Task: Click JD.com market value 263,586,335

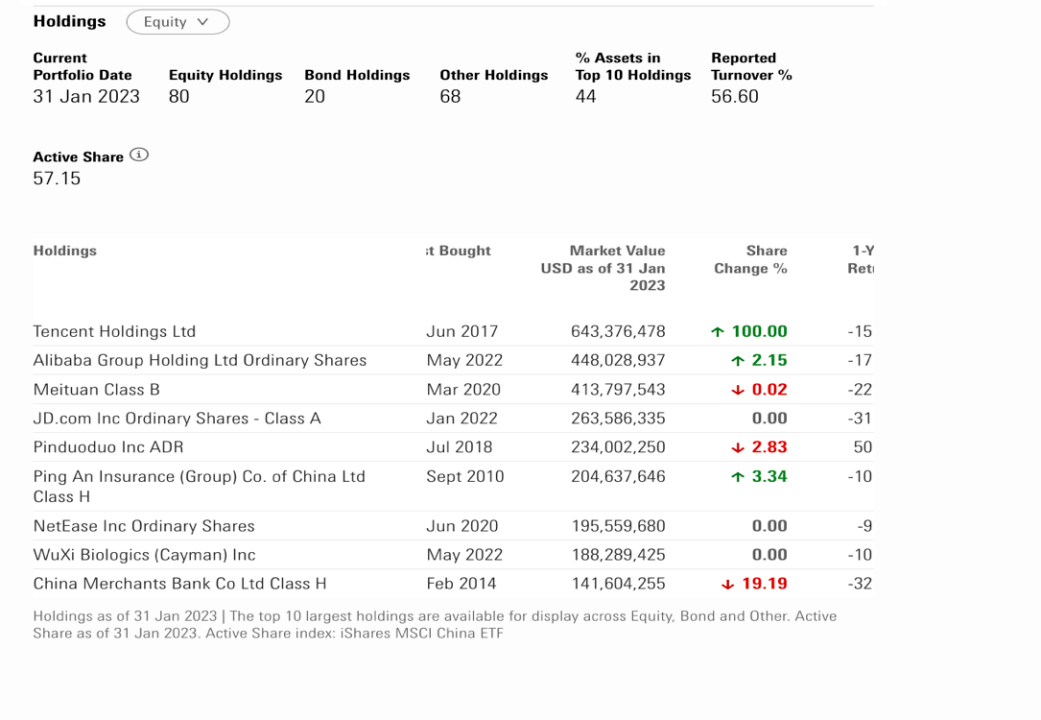Action: pos(618,418)
